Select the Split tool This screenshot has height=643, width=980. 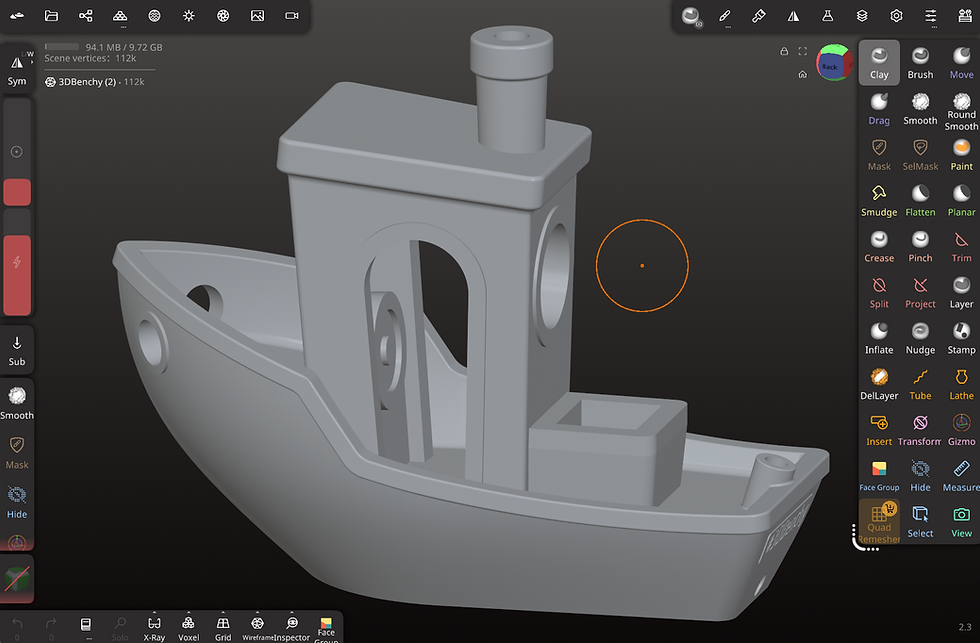879,292
